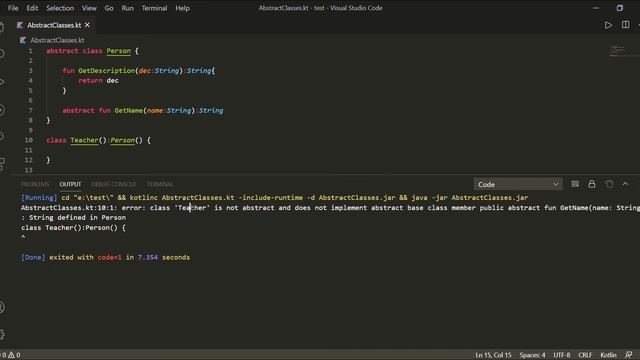The width and height of the screenshot is (640, 360).
Task: Click the '[Running]' label in output
Action: click(x=39, y=198)
